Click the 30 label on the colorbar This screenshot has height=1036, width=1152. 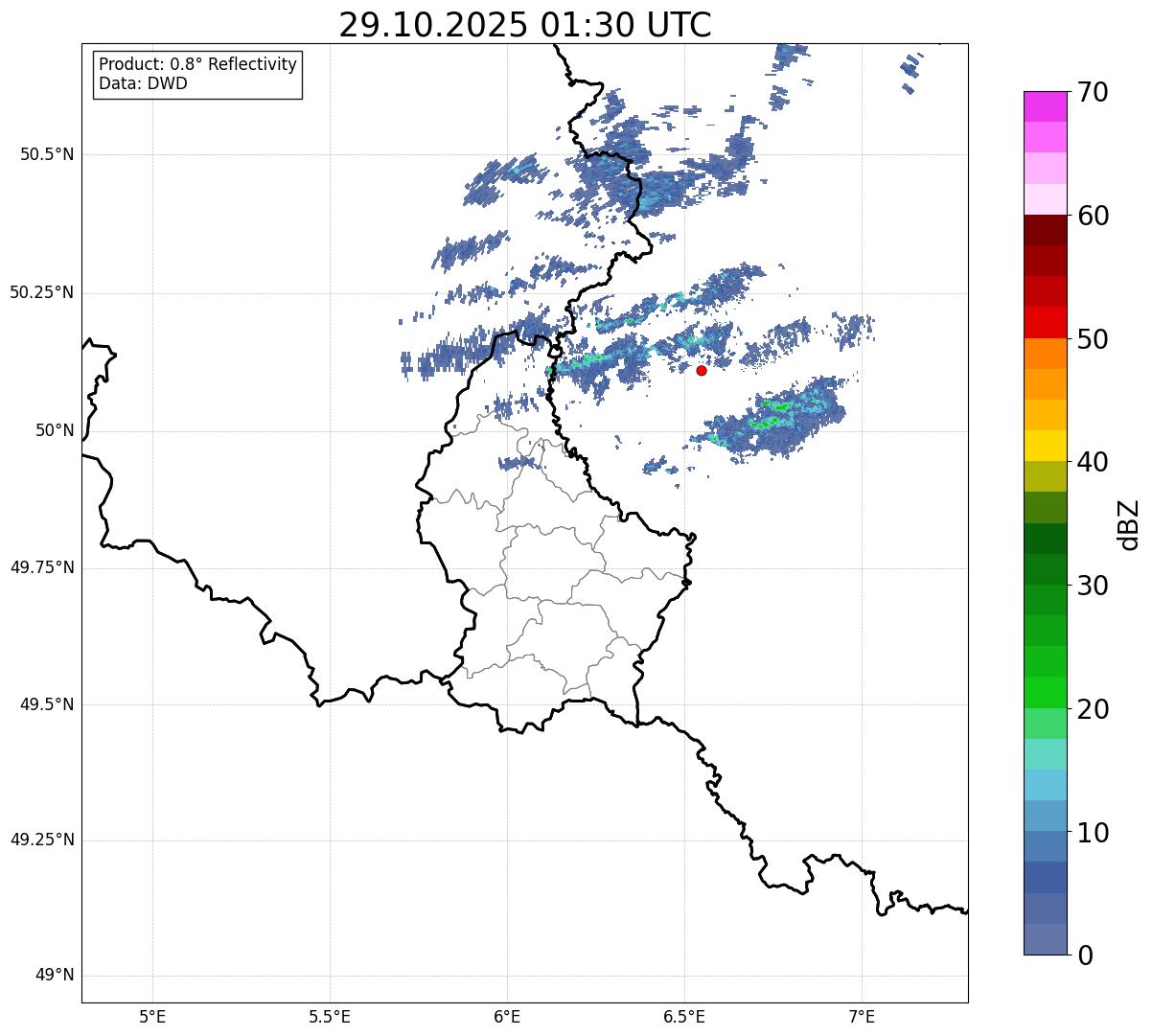(x=1093, y=586)
